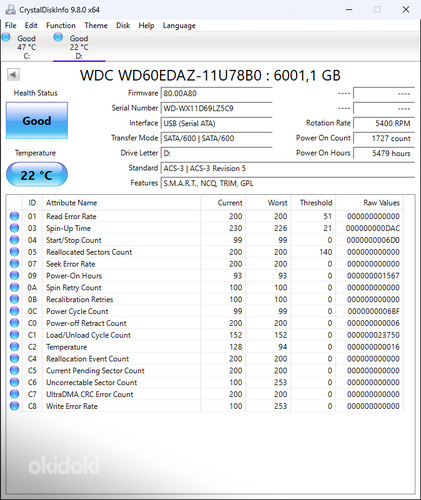This screenshot has height=500, width=421.
Task: Open the File menu
Action: pos(10,26)
